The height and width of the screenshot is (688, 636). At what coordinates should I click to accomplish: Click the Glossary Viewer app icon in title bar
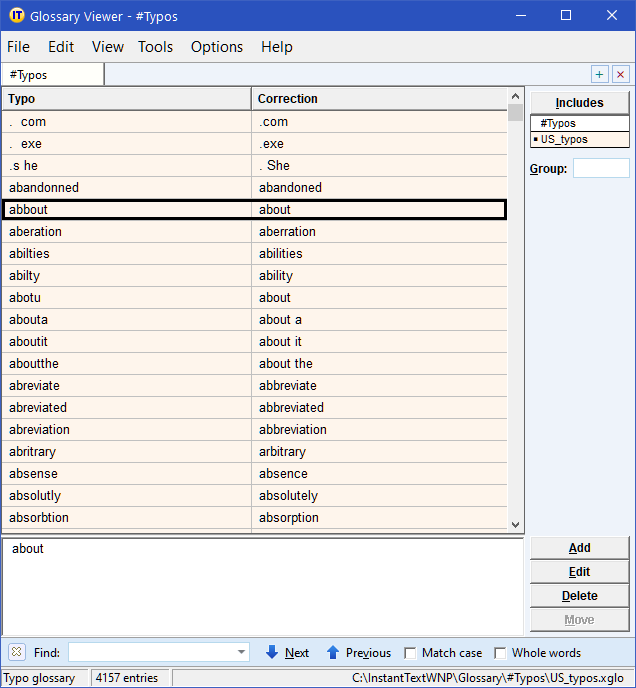[x=16, y=16]
